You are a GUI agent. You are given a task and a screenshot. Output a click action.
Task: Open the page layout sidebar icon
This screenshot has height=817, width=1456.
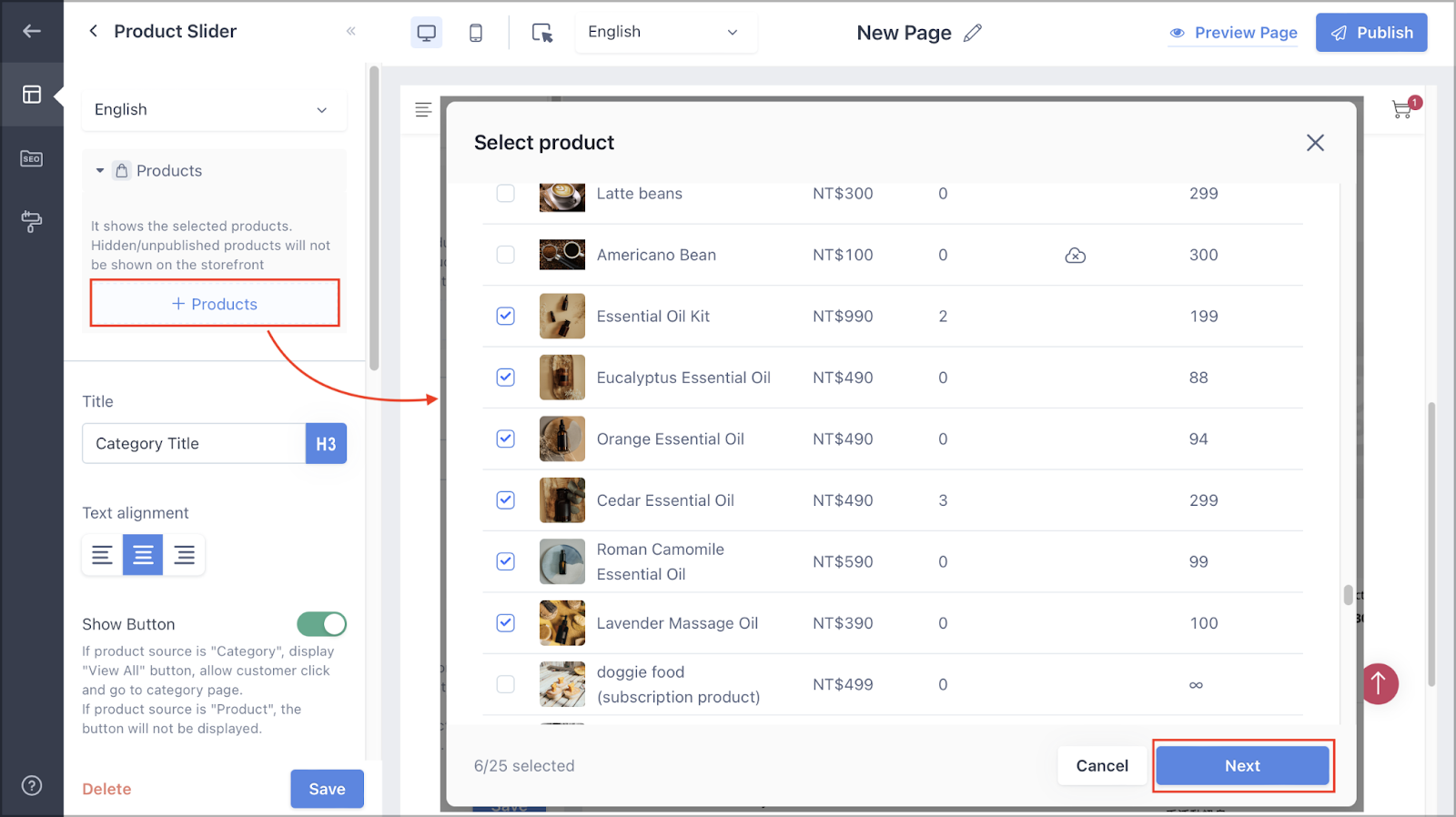tap(32, 95)
